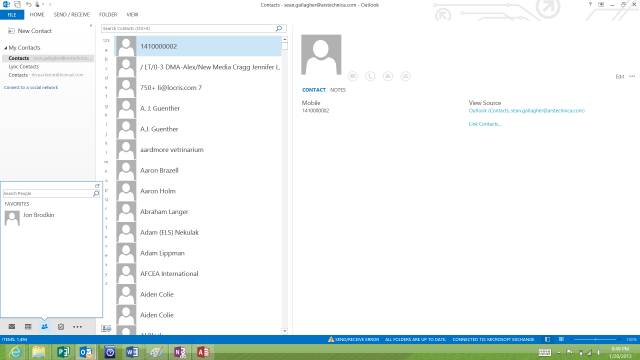Click the Send/Receive Error warning icon
The height and width of the screenshot is (360, 640).
coord(331,339)
